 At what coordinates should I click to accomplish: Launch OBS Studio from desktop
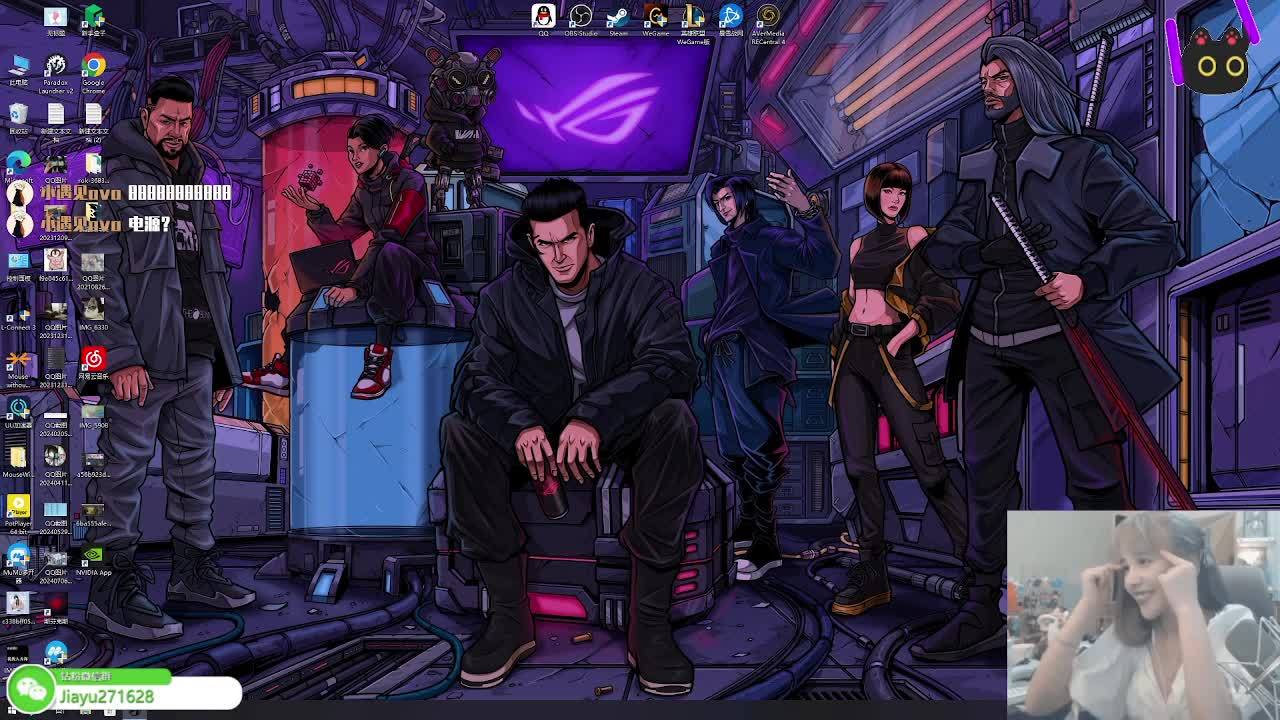pyautogui.click(x=580, y=17)
